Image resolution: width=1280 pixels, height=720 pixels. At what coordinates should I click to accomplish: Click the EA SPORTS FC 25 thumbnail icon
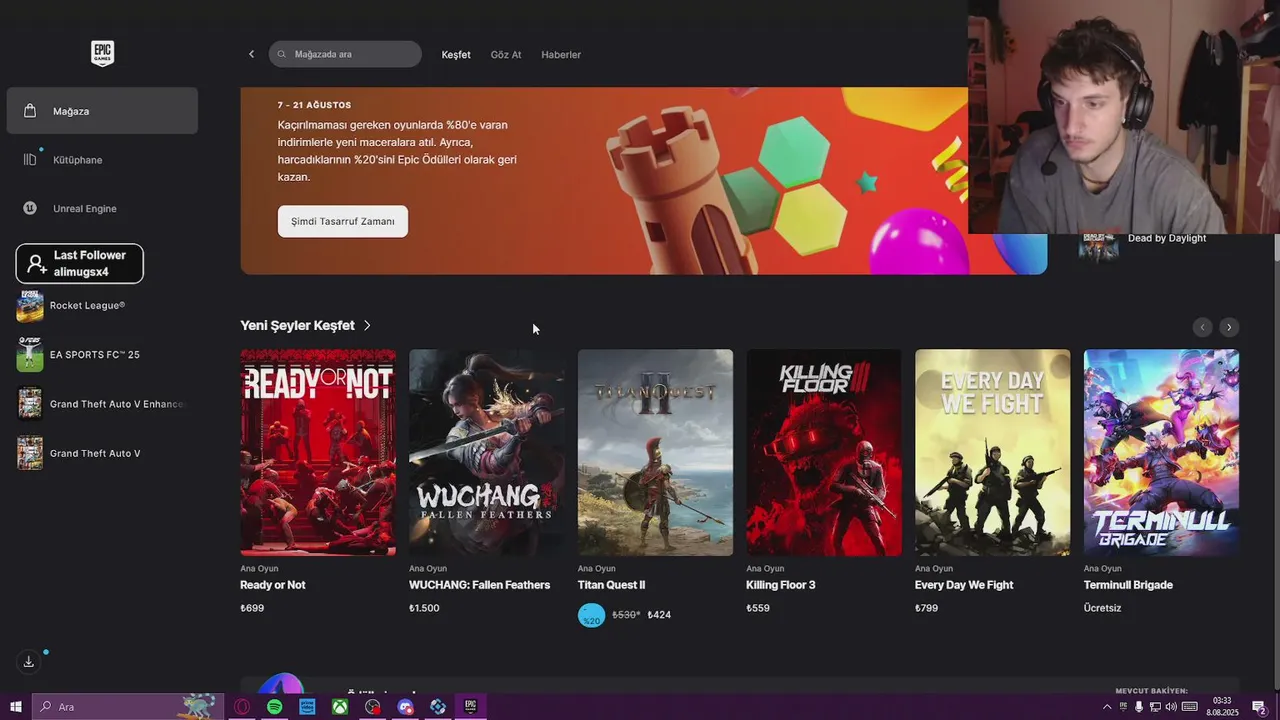(x=30, y=355)
